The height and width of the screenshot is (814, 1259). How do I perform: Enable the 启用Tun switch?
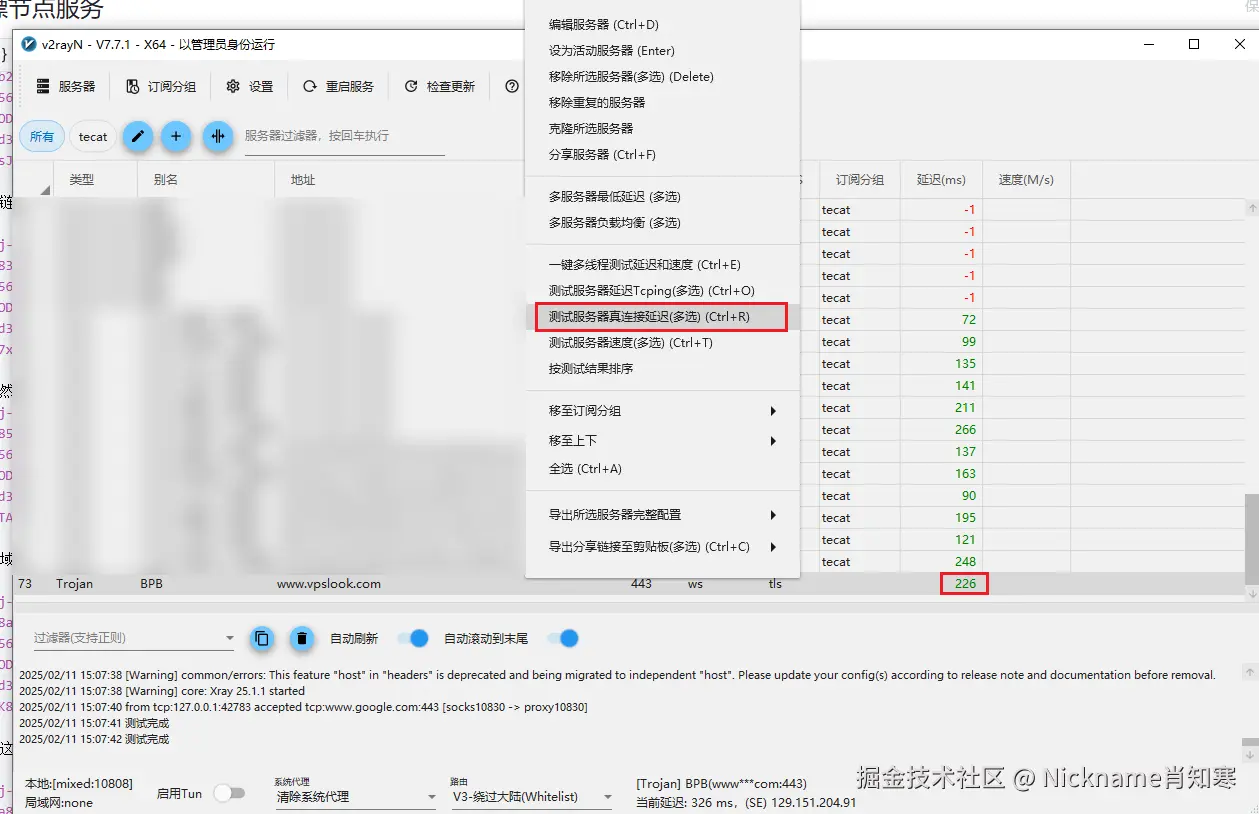229,793
